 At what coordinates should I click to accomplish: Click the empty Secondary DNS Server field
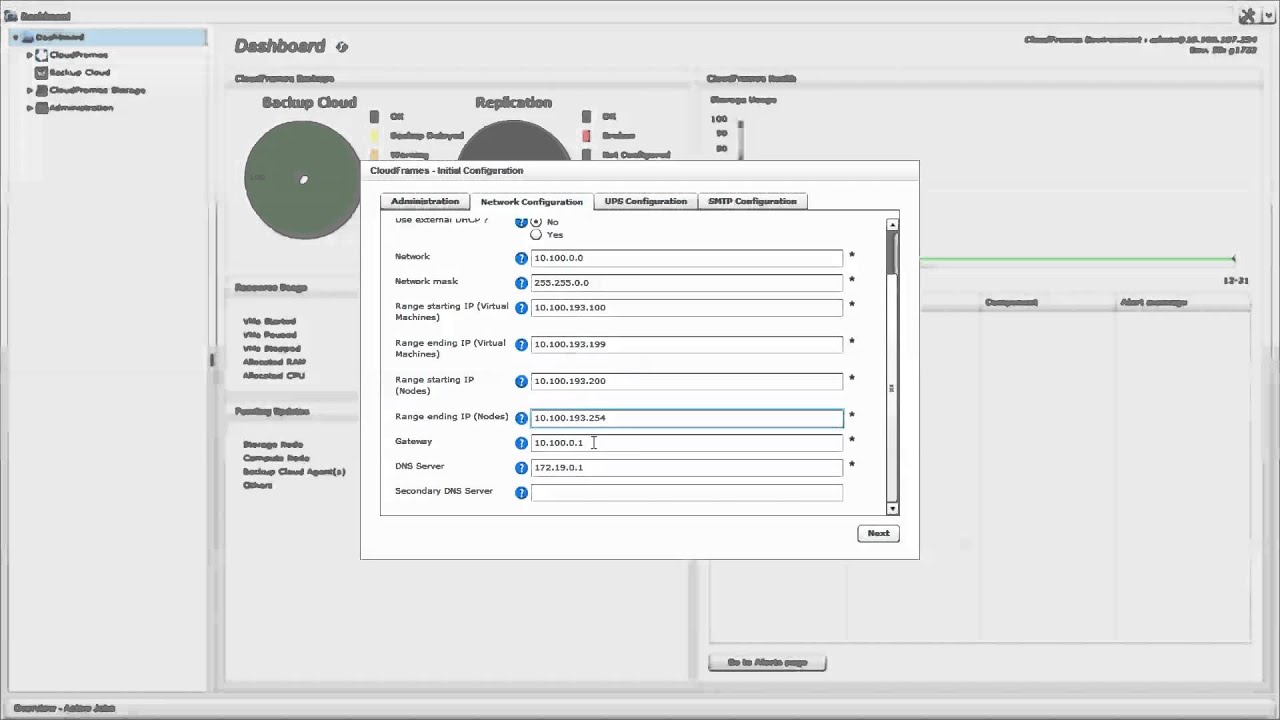pos(687,492)
